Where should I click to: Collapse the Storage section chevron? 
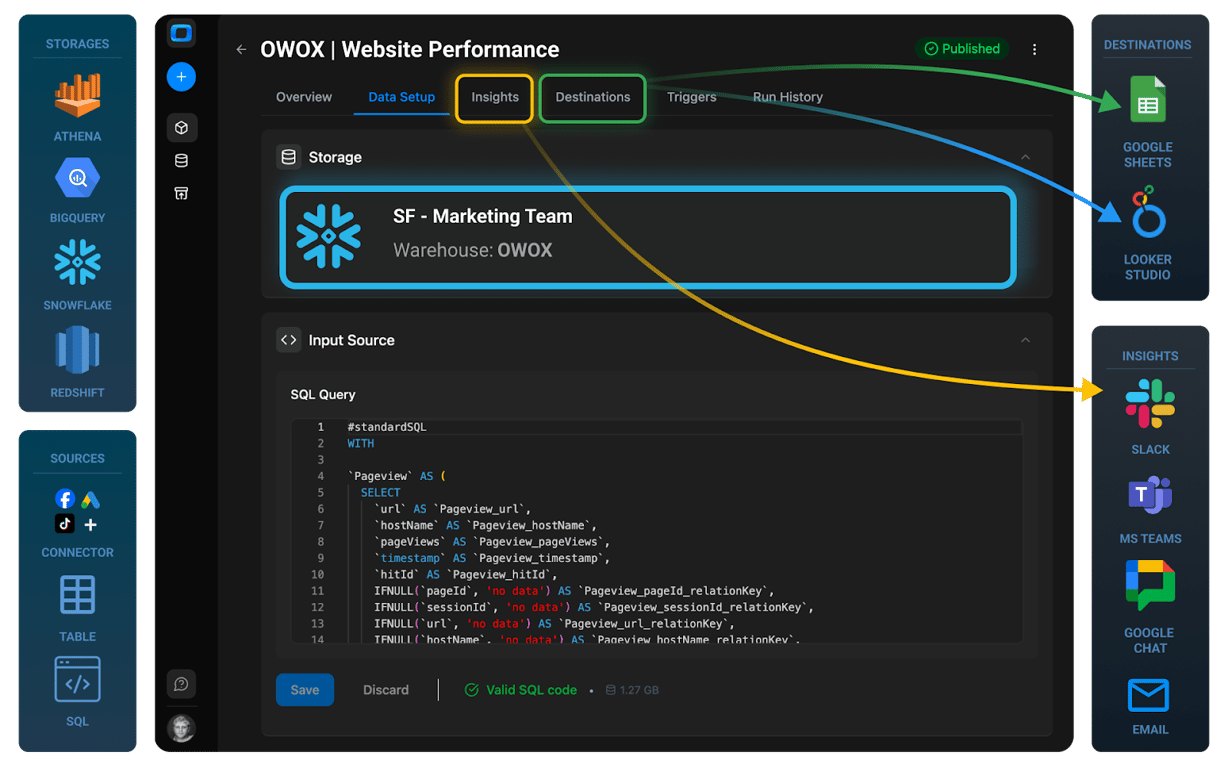point(1025,157)
